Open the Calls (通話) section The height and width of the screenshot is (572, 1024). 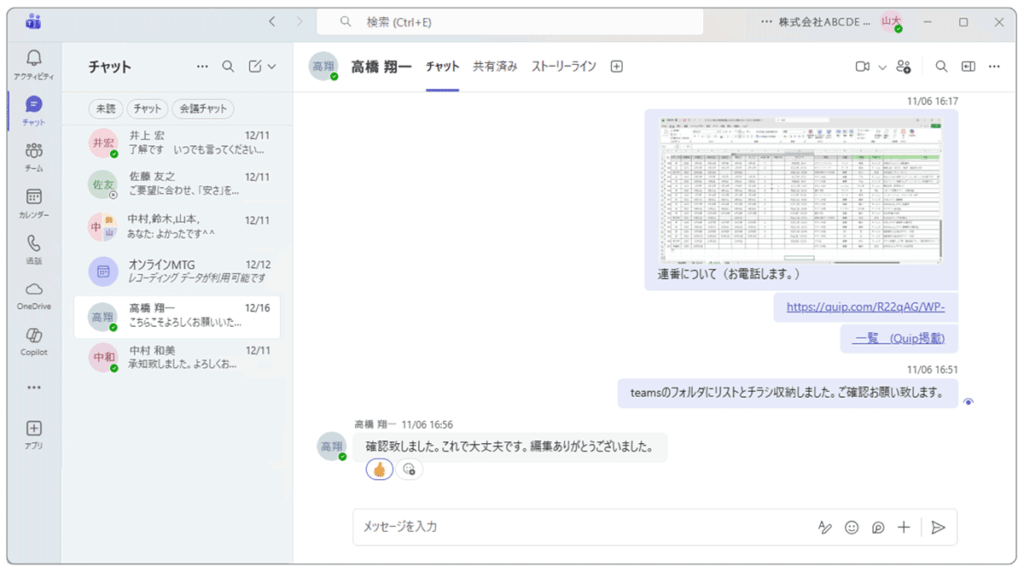tap(34, 249)
